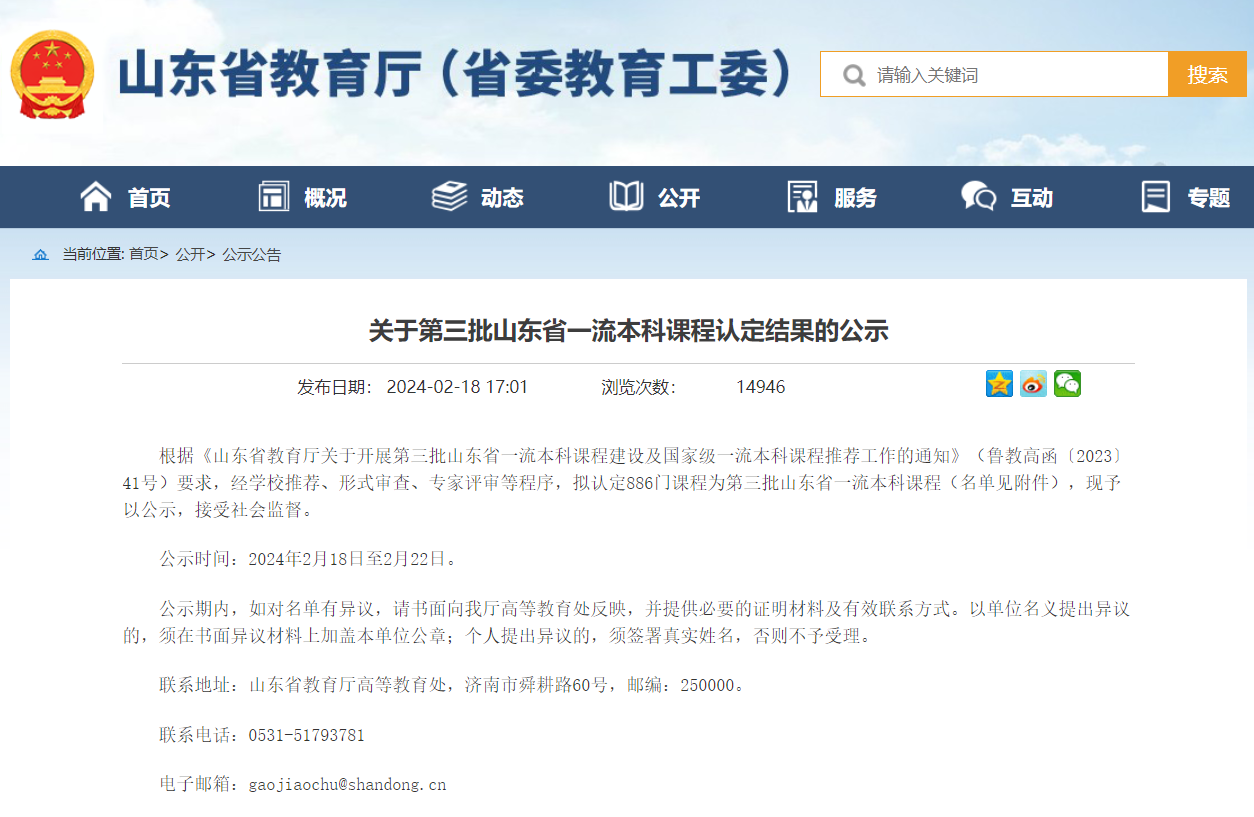Click the 概况 layout icon in navigation
The height and width of the screenshot is (817, 1254).
coord(273,197)
